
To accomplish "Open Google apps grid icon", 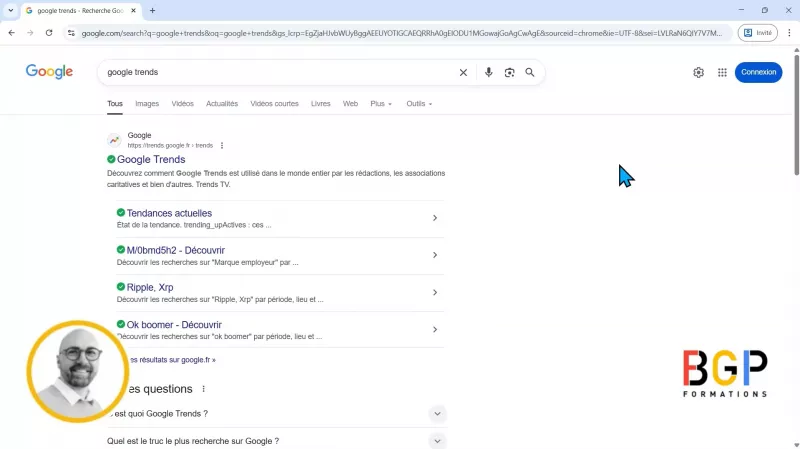I will (x=722, y=72).
